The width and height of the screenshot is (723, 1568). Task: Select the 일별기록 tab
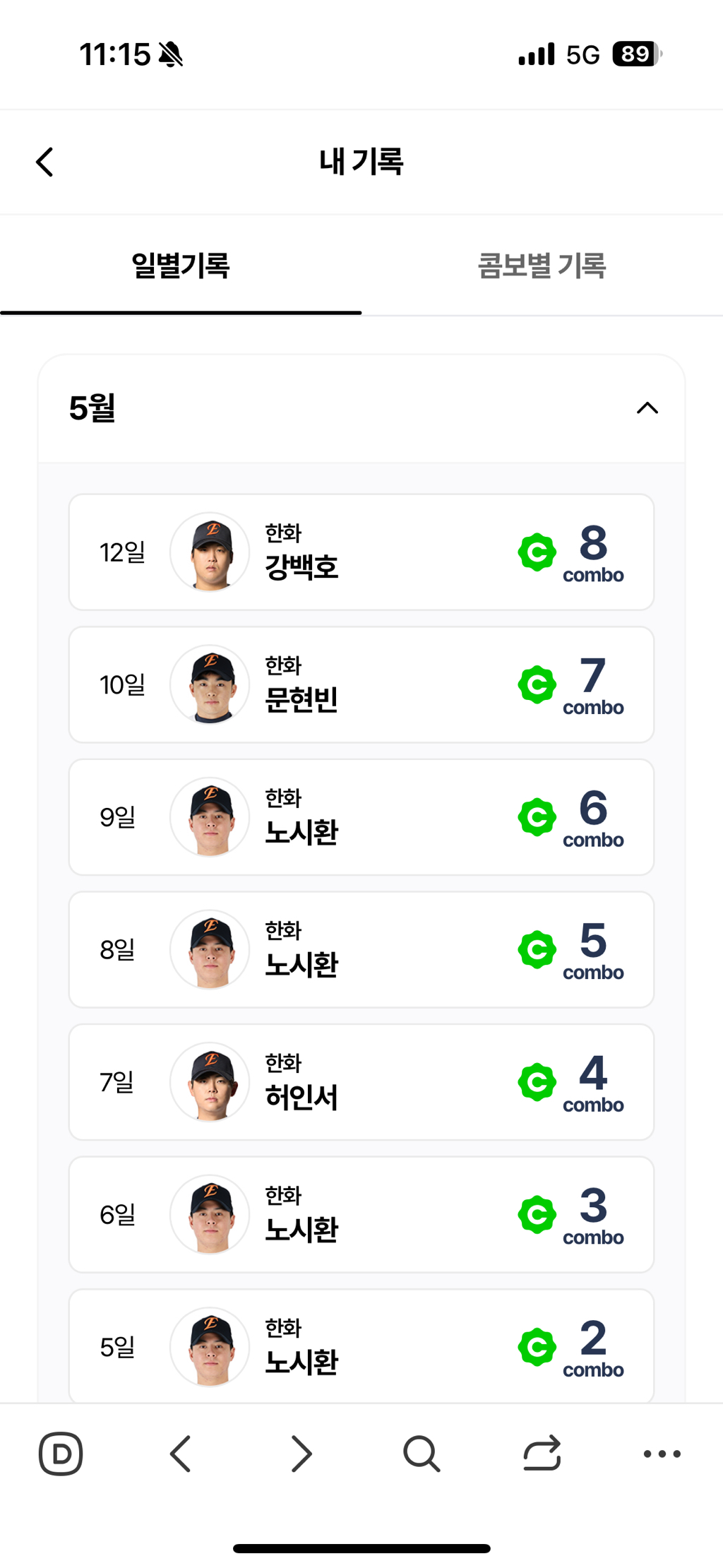pos(181,266)
